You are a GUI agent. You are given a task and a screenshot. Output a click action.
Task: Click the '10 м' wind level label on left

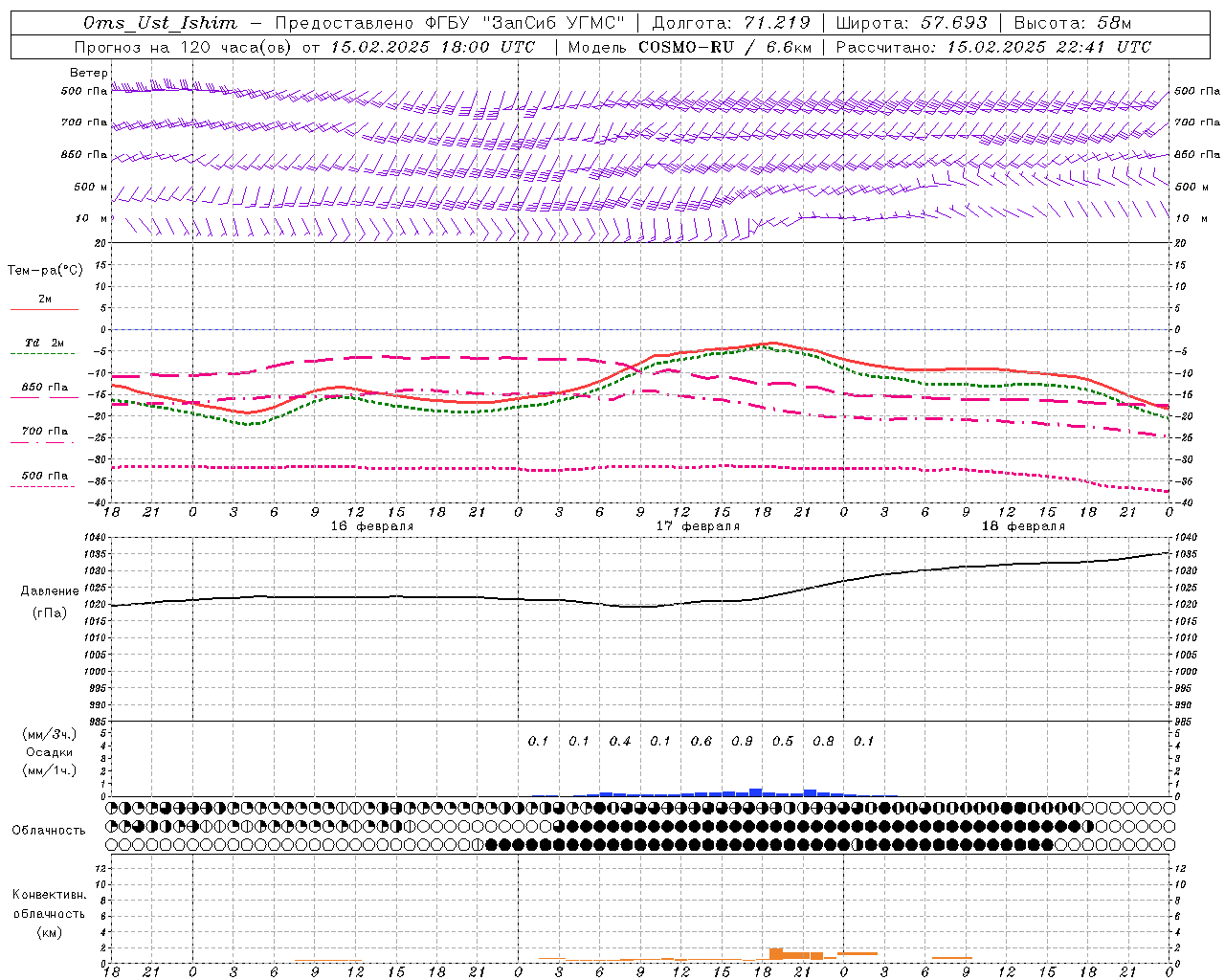click(91, 218)
